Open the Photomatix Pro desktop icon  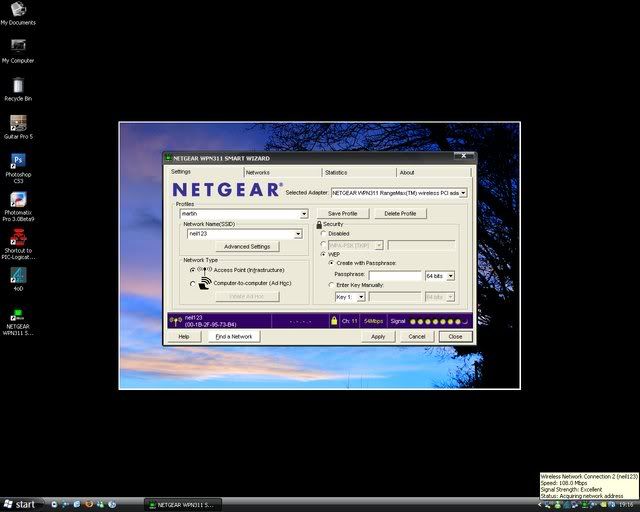(18, 200)
